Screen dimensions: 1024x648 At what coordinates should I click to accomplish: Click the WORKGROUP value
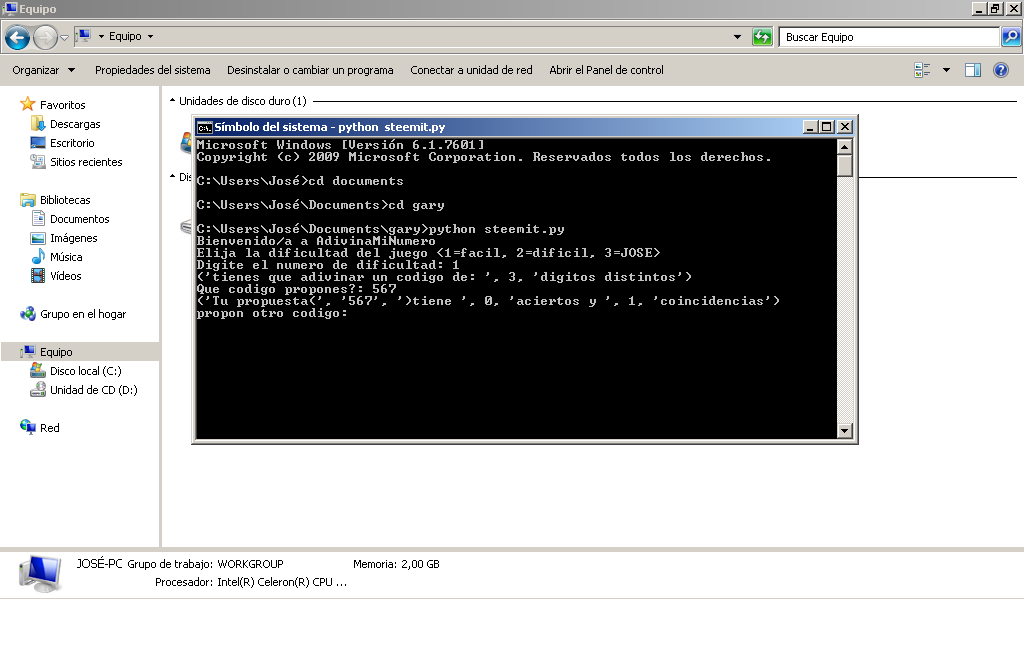[250, 564]
